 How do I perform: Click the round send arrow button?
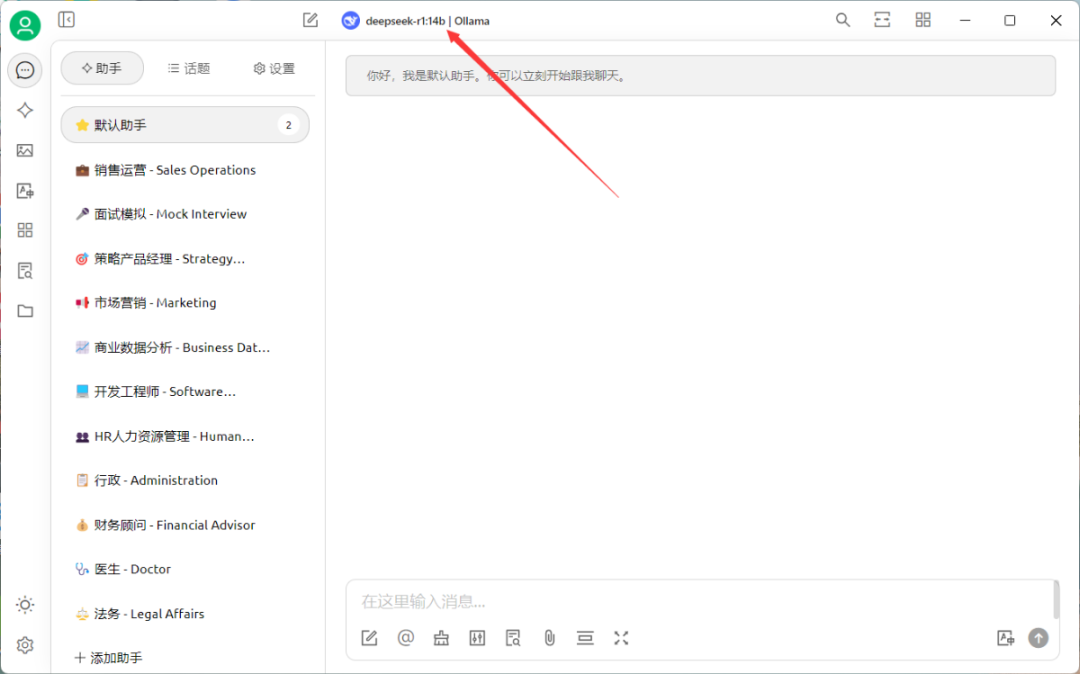[1038, 638]
